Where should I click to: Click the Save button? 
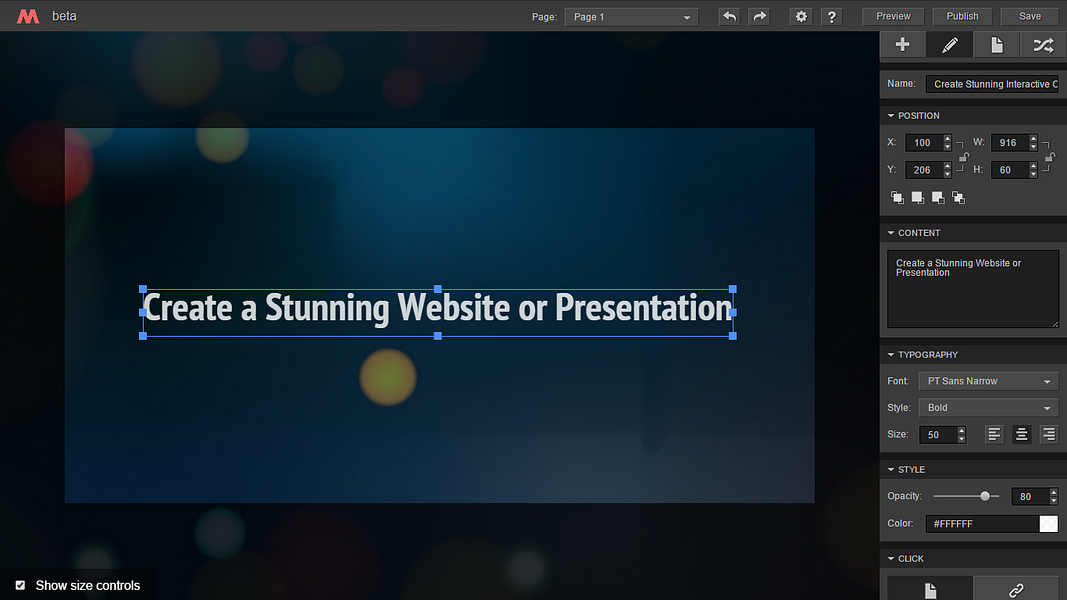1030,16
